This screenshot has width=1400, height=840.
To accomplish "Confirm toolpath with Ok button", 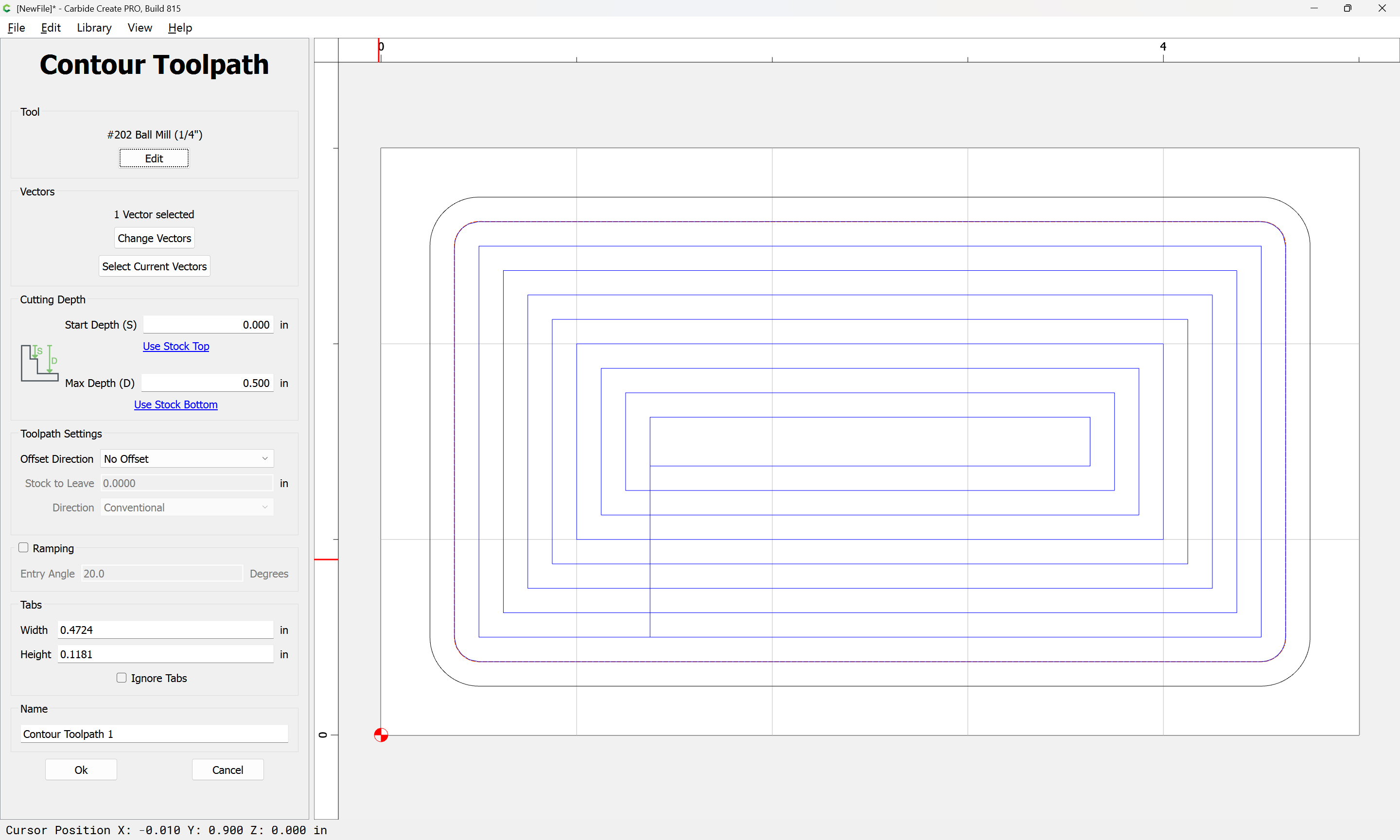I will [x=81, y=770].
